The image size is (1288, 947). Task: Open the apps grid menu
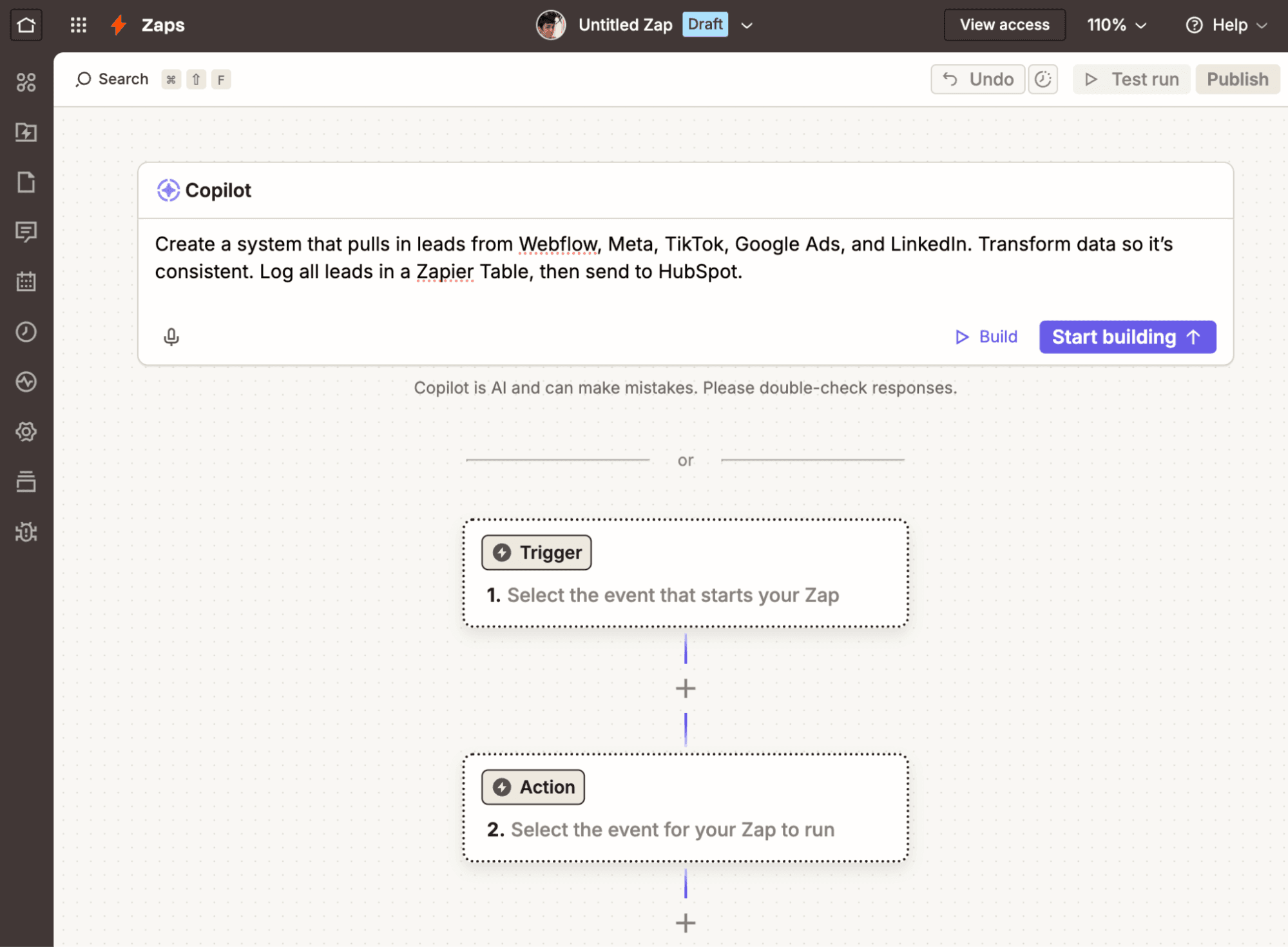[79, 25]
